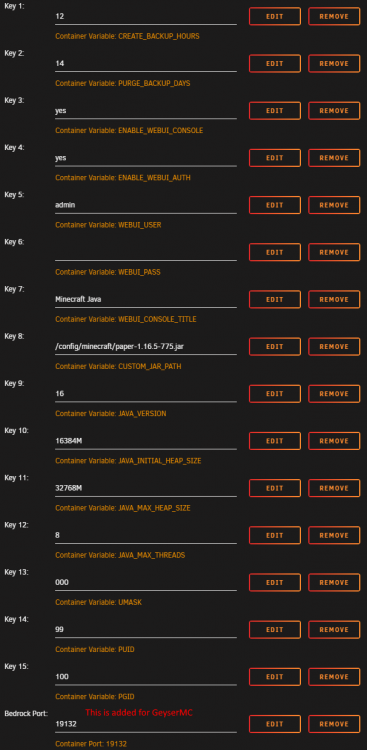Viewport: 367px width, 750px height.
Task: Focus the empty WEBUI_PASS field
Action: (x=146, y=253)
